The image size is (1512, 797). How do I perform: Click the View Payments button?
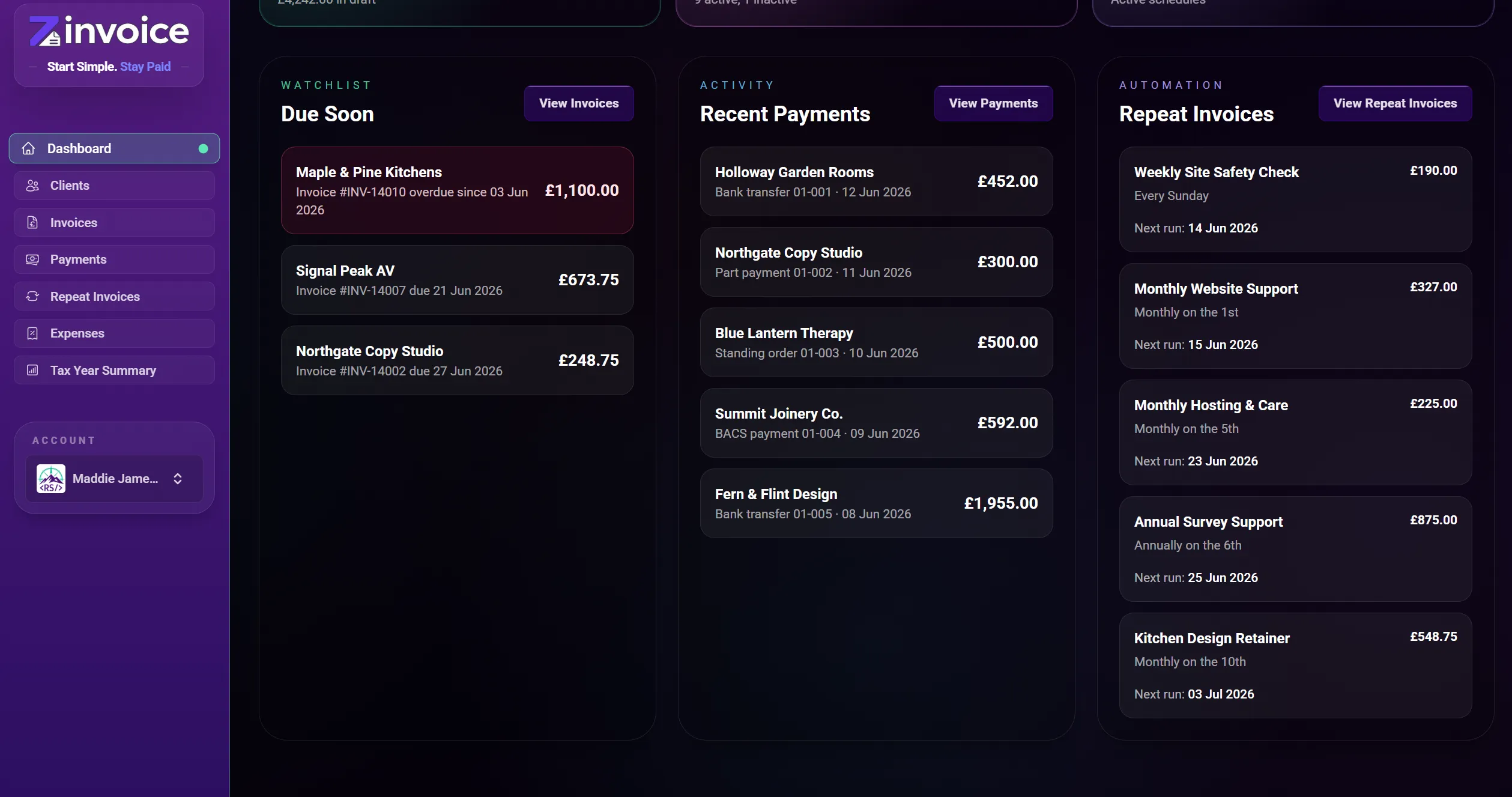pyautogui.click(x=993, y=103)
